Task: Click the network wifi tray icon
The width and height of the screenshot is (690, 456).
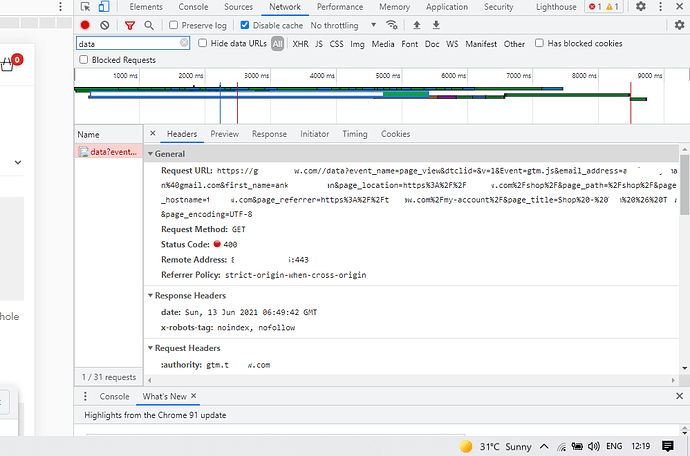Action: point(562,447)
